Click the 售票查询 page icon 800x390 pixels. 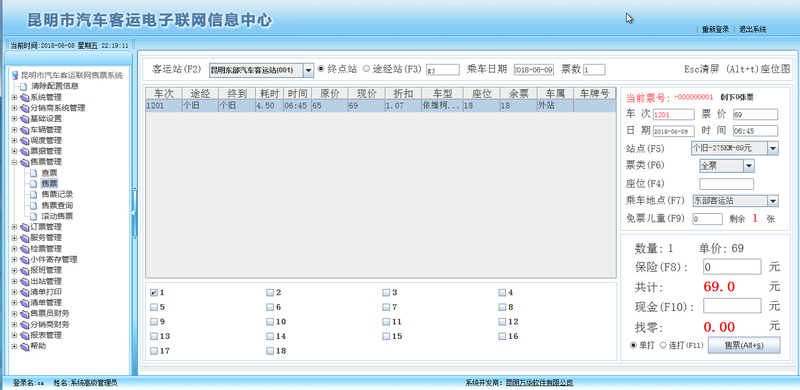tap(34, 205)
